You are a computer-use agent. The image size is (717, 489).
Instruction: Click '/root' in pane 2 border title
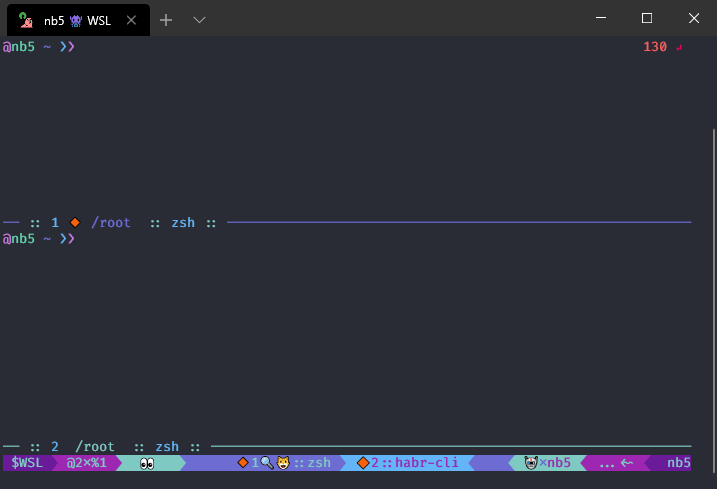click(95, 446)
